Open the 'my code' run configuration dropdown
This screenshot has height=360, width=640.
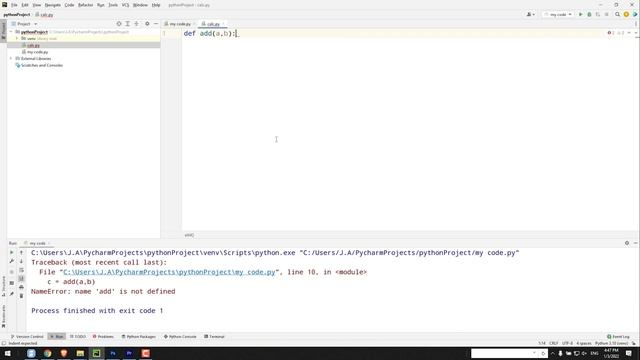coord(558,14)
